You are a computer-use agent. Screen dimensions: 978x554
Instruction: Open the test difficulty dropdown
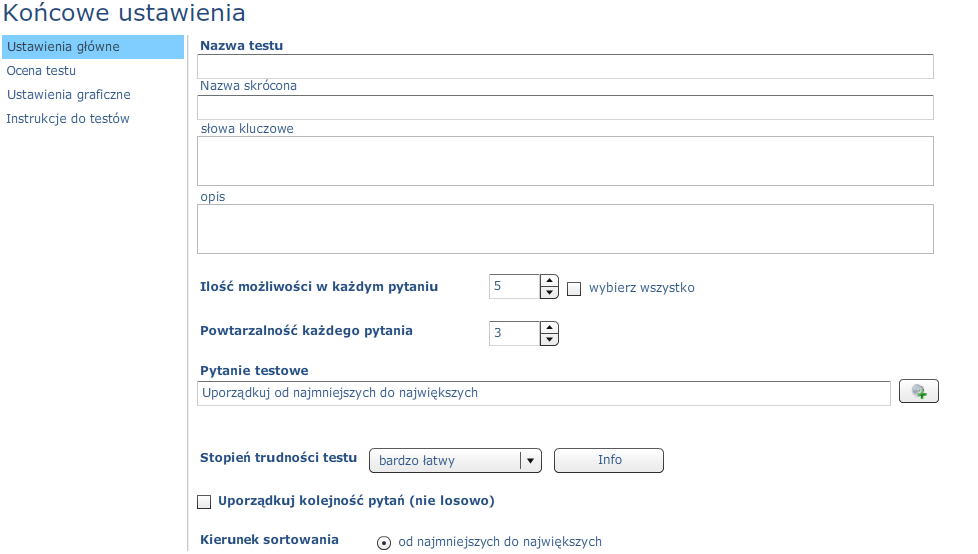tap(455, 460)
